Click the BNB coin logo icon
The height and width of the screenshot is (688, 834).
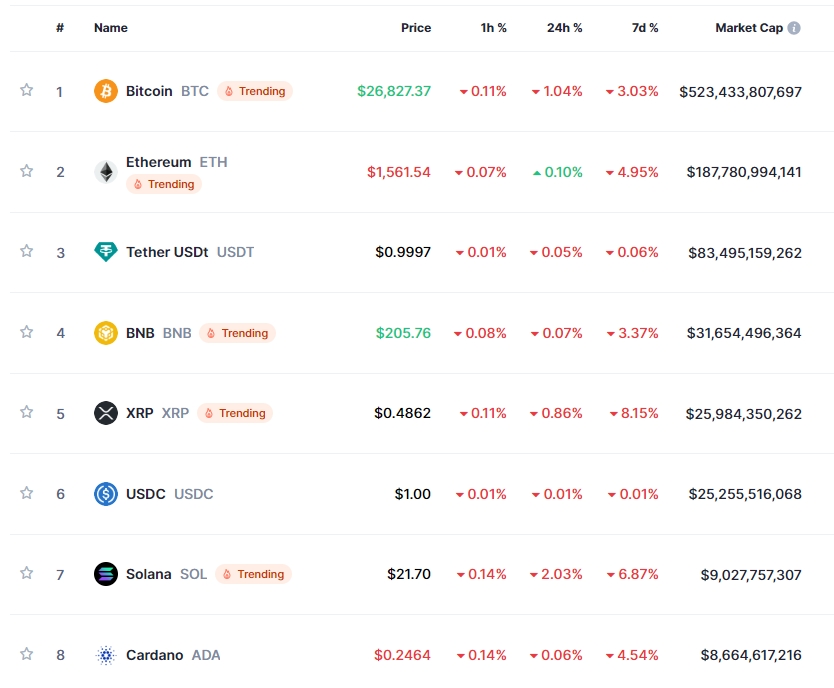tap(105, 333)
